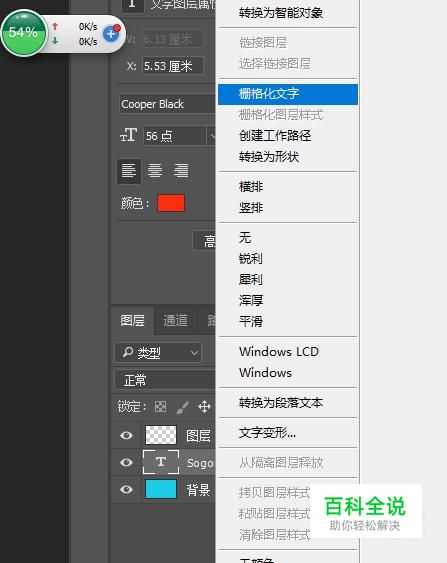447x563 pixels.
Task: Click the X position field 5.53 厘米
Action: [x=173, y=66]
